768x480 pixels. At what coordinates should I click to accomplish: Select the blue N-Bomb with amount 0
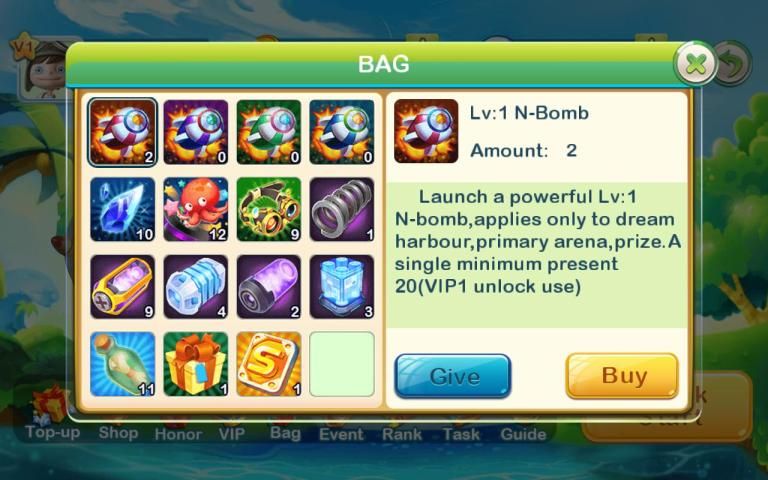342,132
